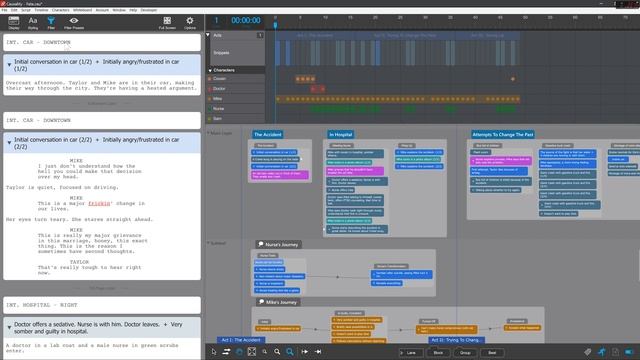Screen dimensions: 640x360
Task: Click the medium magnifier zoom icon
Action: [277, 352]
